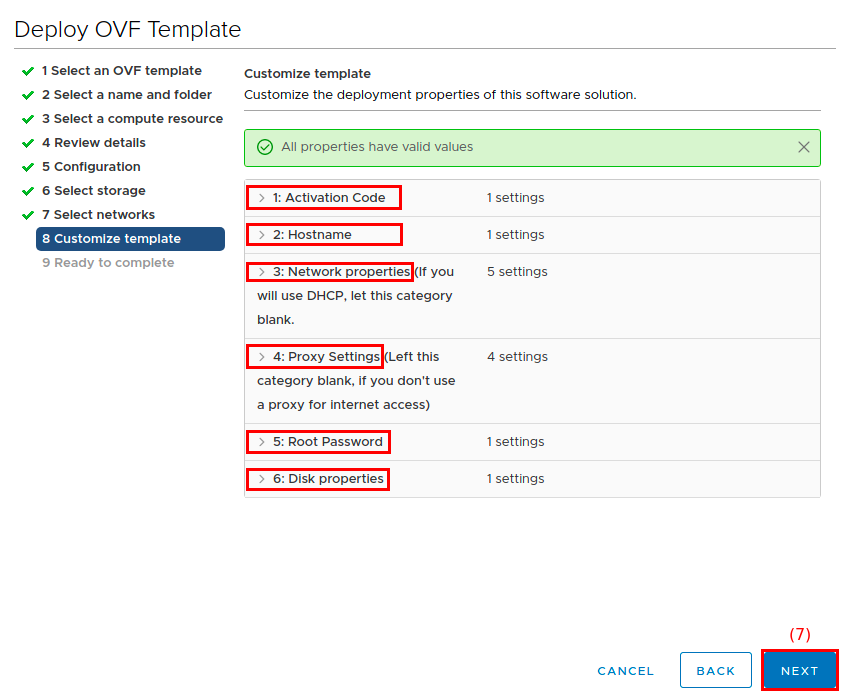Dismiss the valid values notification
Screen dimensions: 853x697
(x=804, y=146)
